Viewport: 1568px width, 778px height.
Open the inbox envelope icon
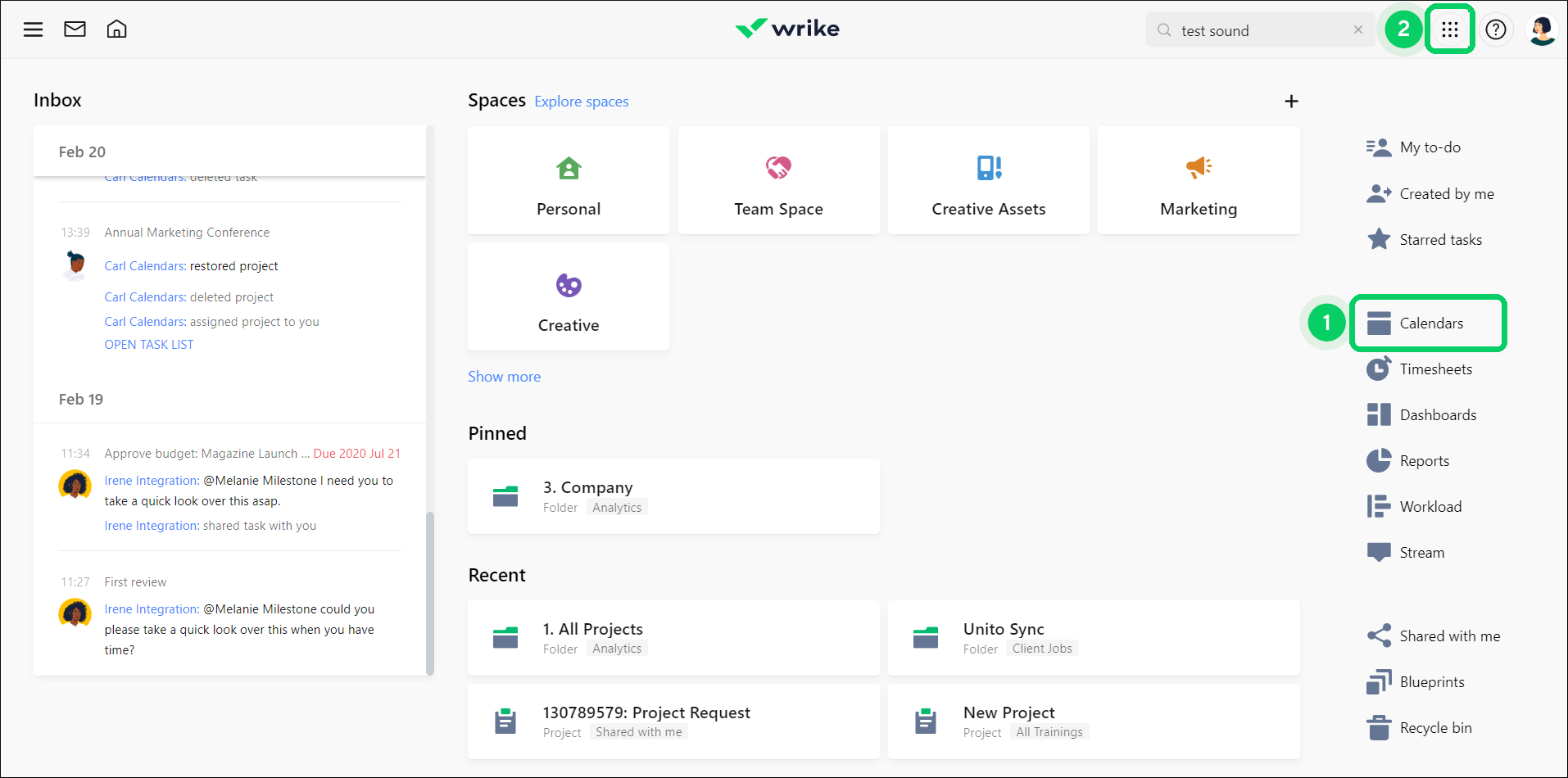click(75, 29)
